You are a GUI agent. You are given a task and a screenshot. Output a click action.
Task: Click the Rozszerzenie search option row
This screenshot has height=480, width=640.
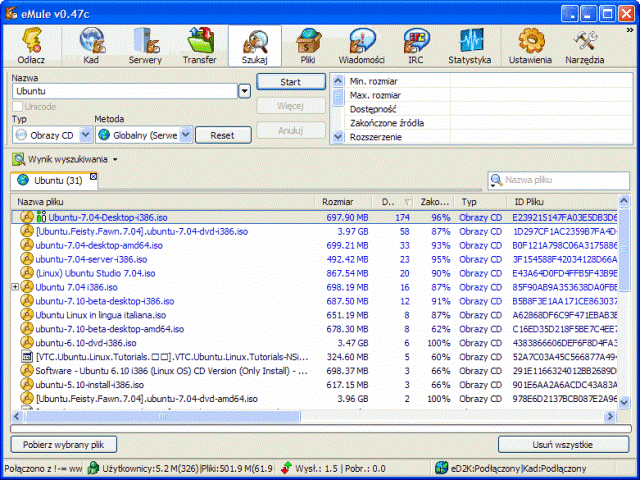[488, 137]
